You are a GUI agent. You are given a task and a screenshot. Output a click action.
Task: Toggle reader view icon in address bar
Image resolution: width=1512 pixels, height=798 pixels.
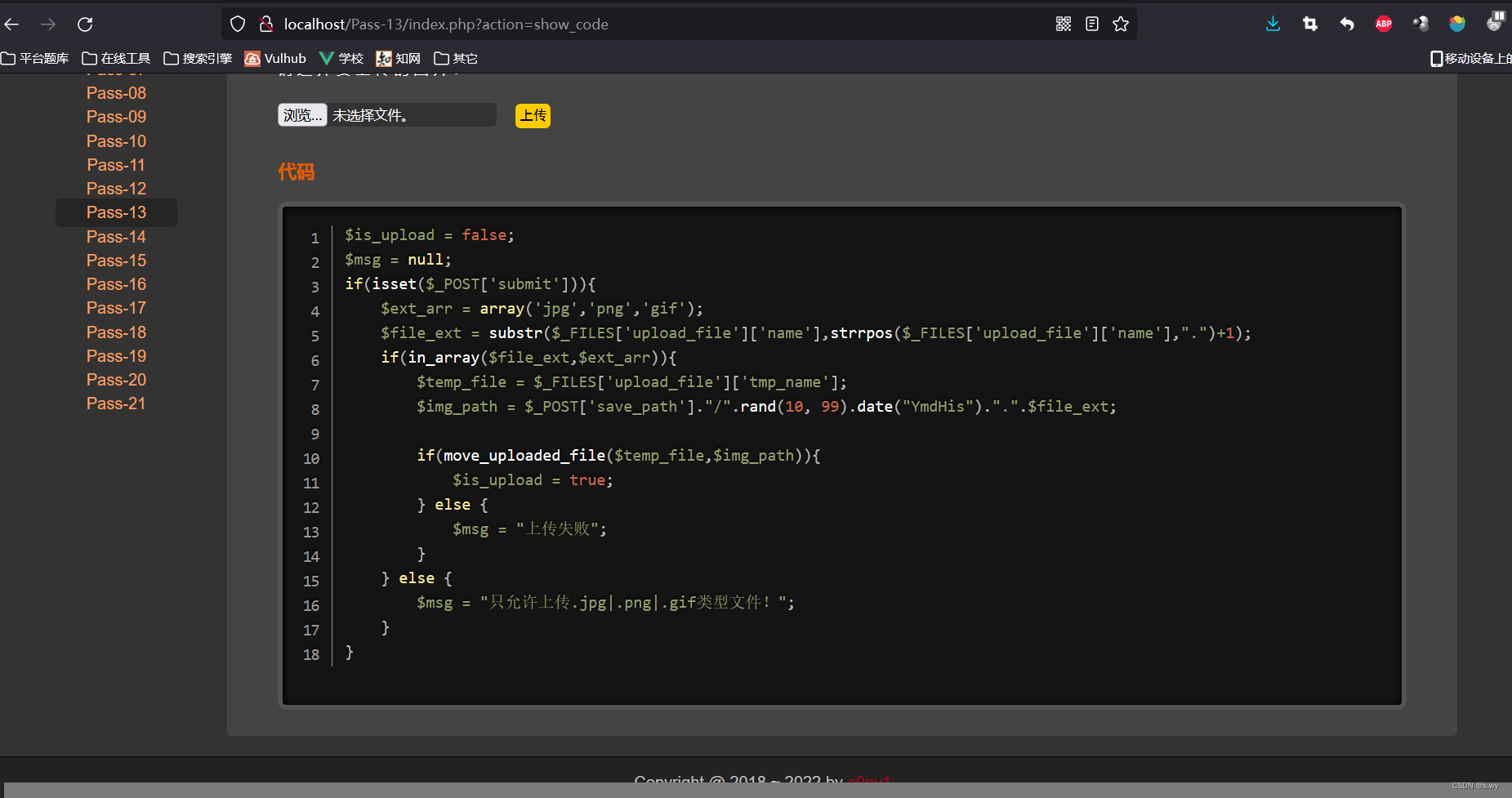click(x=1092, y=25)
